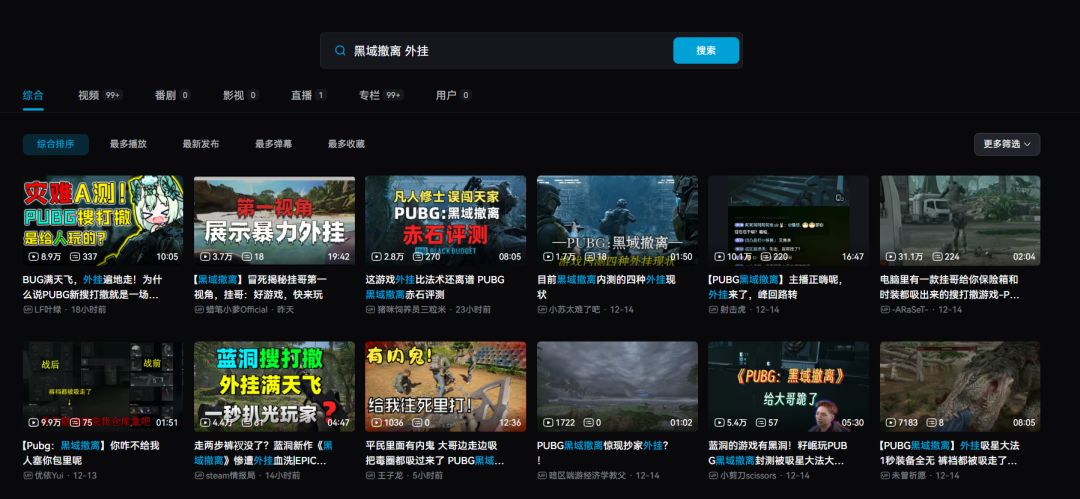Open title 外挂吸星大法1秒装备全无

pyautogui.click(x=950, y=453)
